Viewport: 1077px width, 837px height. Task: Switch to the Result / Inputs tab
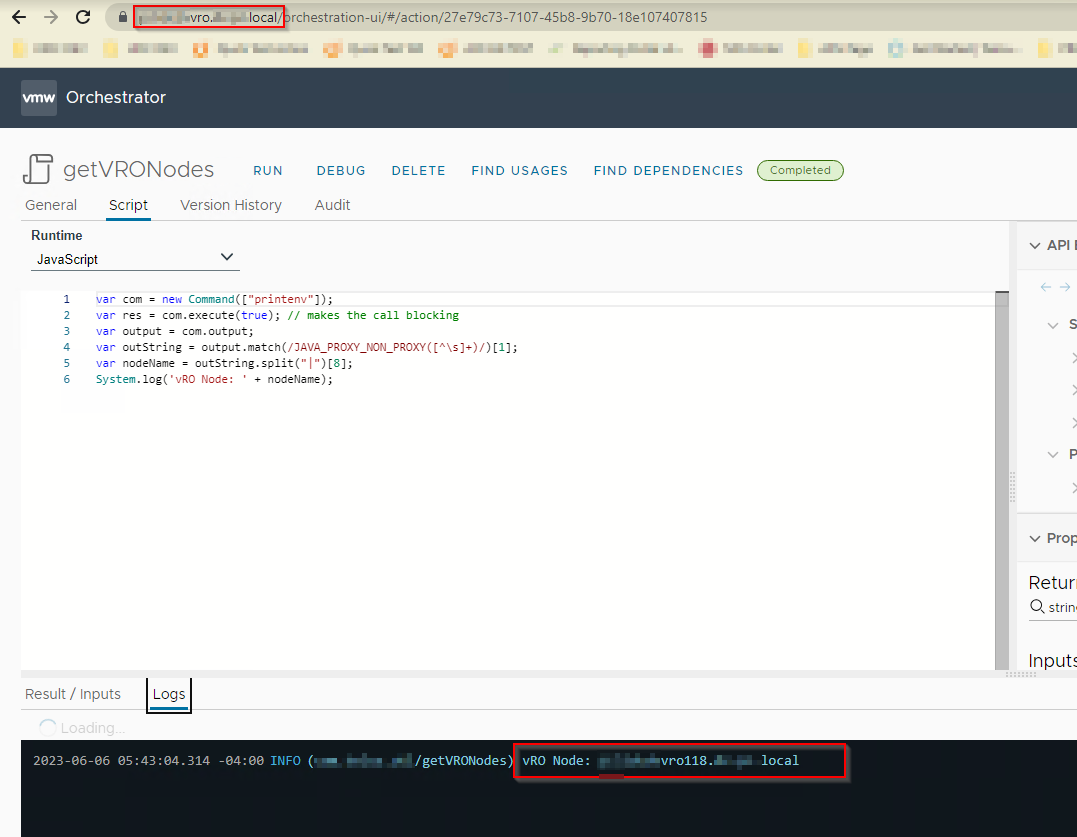pos(72,694)
